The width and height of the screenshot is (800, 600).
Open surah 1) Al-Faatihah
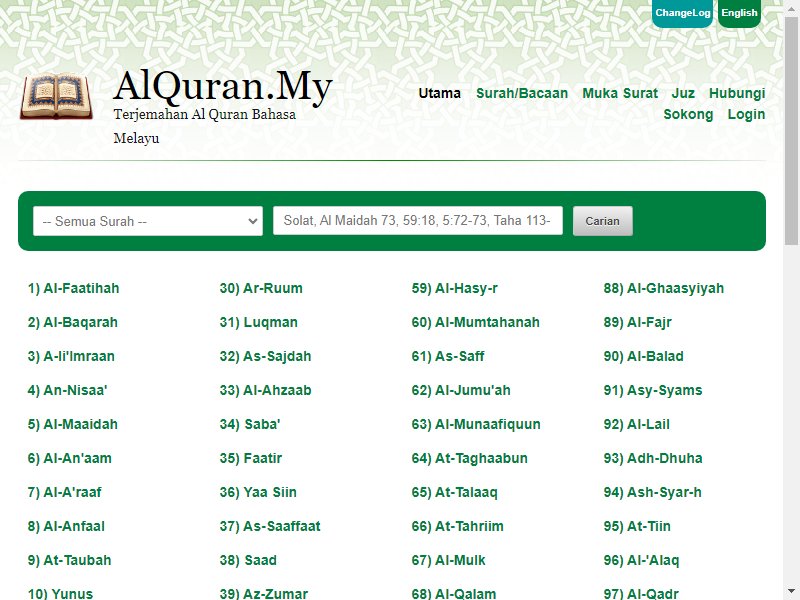[x=73, y=288]
